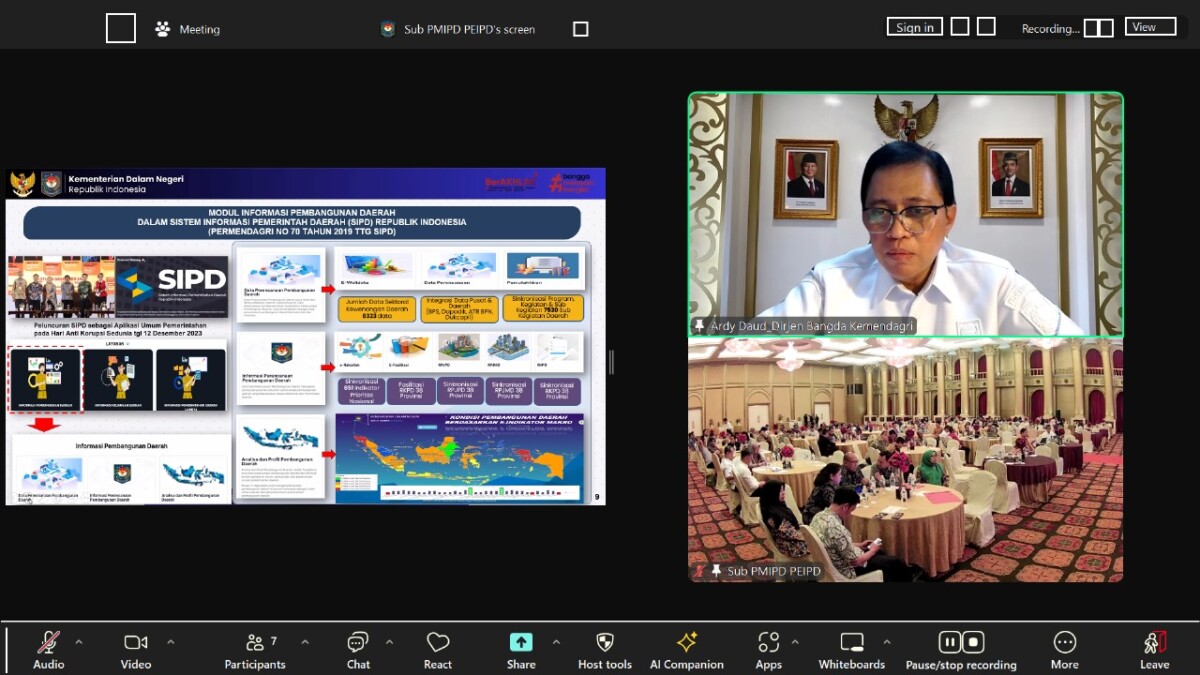Open the Chat panel
Viewport: 1200px width, 675px height.
pos(358,643)
